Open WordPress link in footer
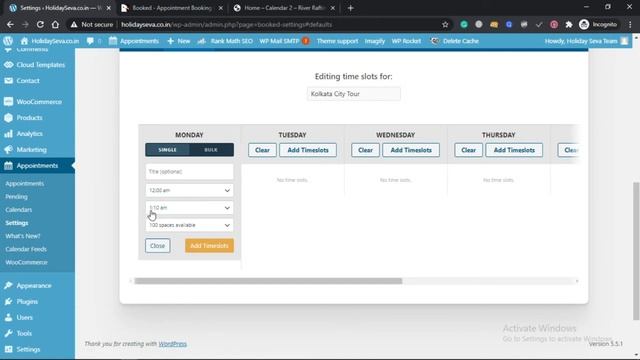This screenshot has height=360, width=640. [x=172, y=344]
